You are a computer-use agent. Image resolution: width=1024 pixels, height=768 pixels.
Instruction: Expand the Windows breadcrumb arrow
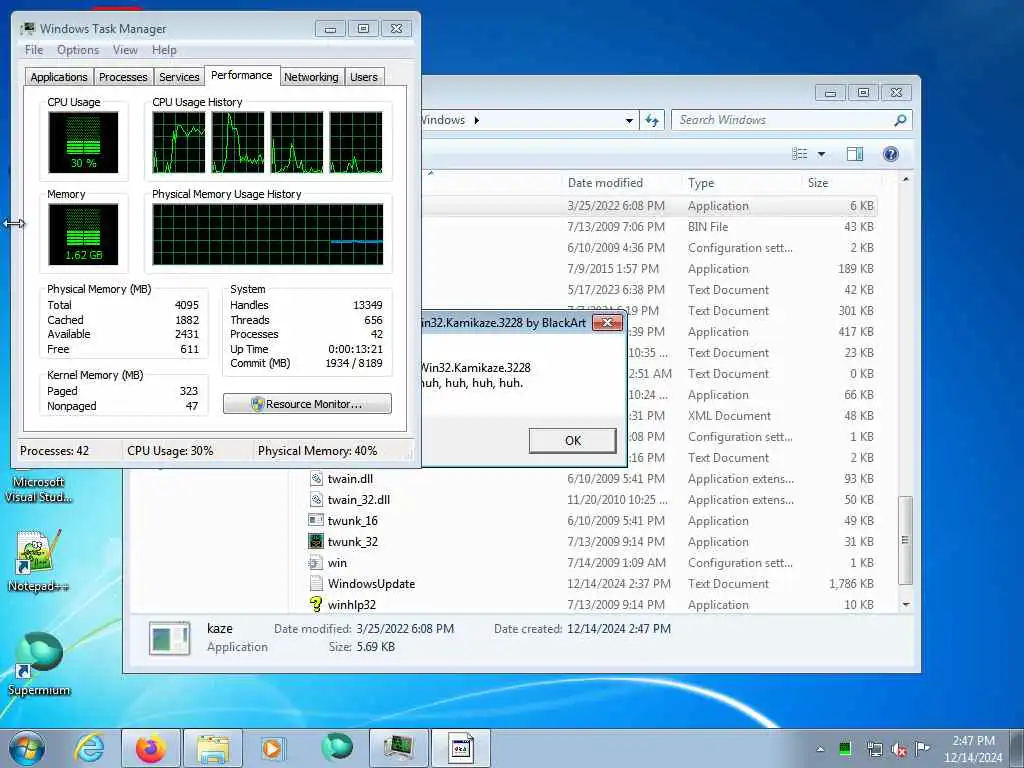coord(477,120)
